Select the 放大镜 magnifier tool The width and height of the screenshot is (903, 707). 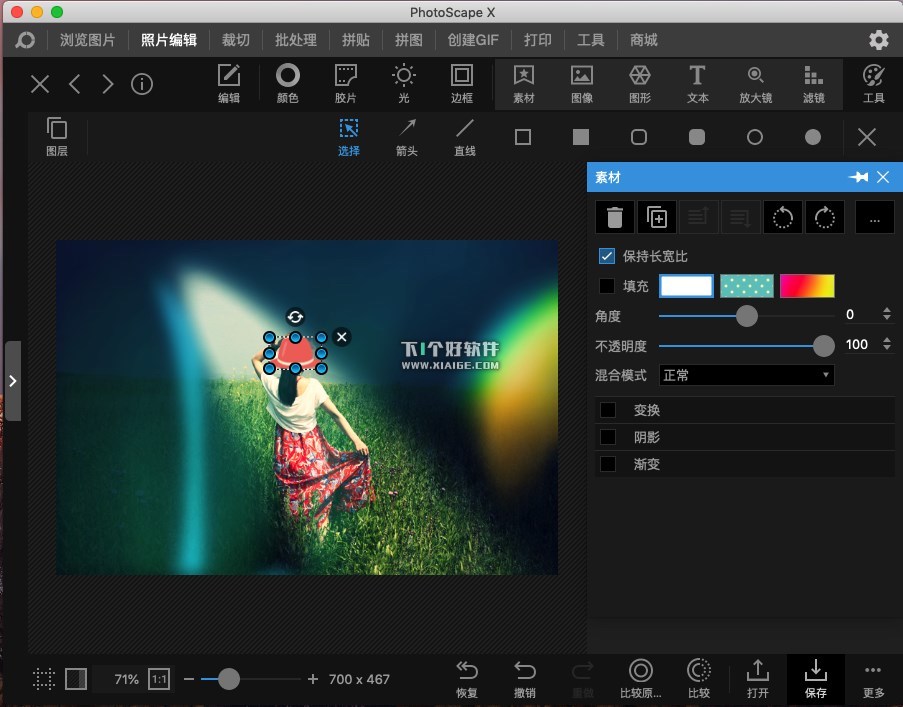(755, 84)
